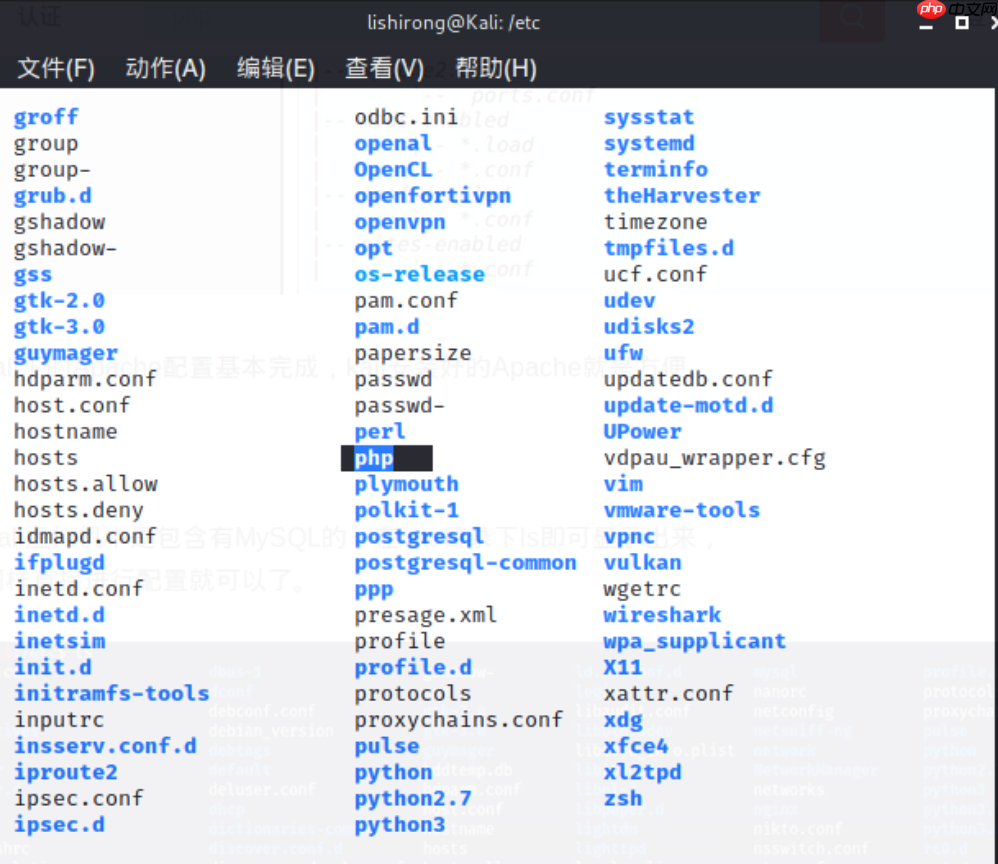Click the OpenCL directory
This screenshot has height=864, width=998.
(393, 170)
